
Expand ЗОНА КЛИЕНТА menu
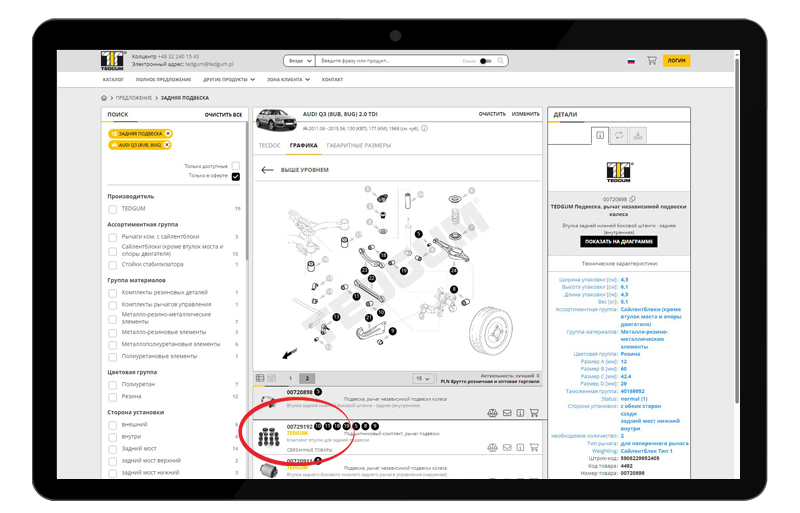(288, 80)
